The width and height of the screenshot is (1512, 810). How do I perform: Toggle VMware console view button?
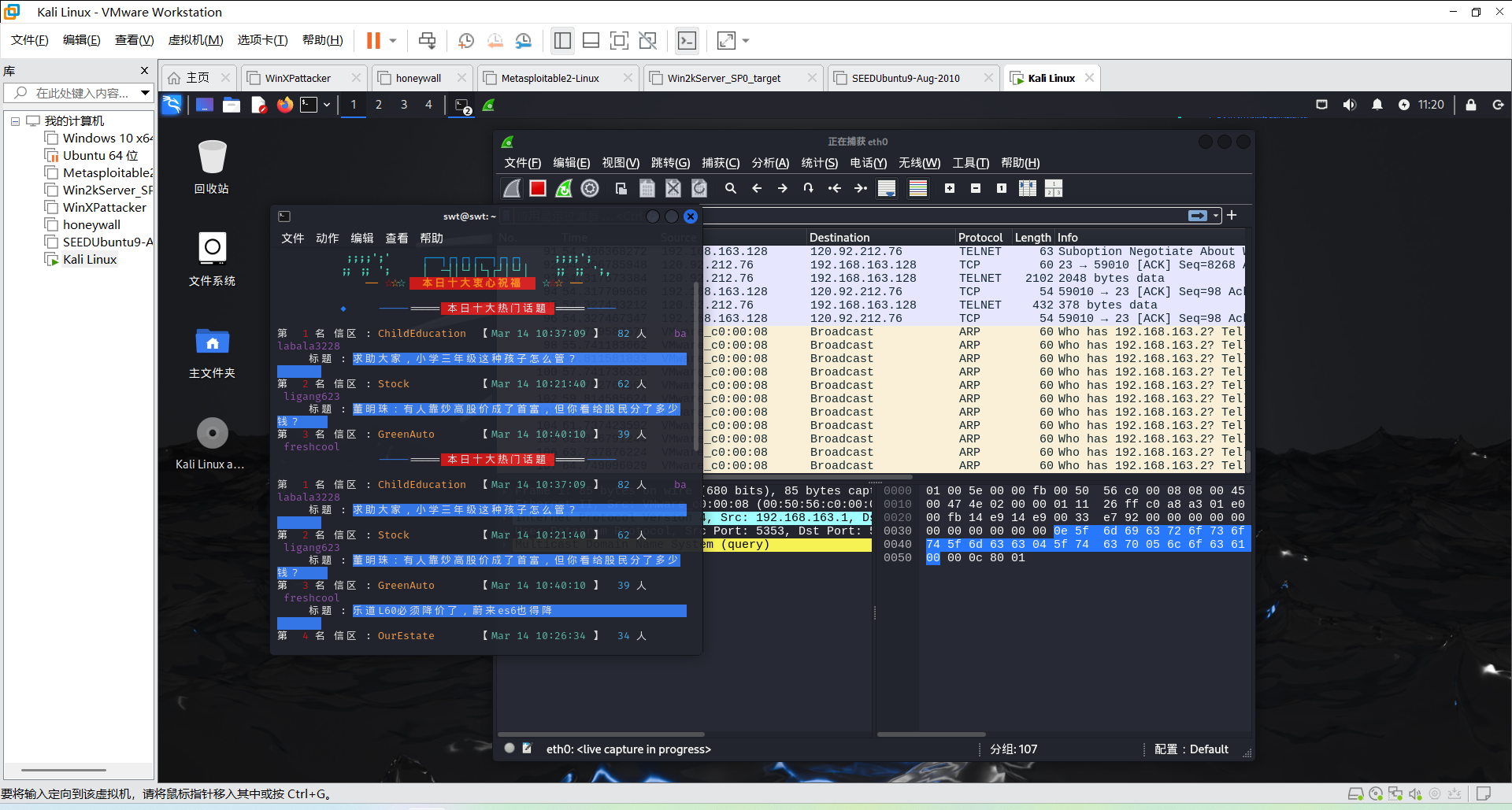(687, 40)
